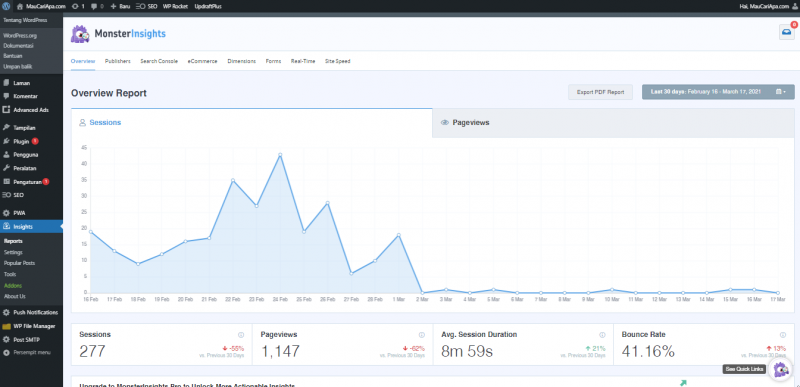Click the plus Baru new-content item
Viewport: 800px width, 387px height.
point(120,6)
